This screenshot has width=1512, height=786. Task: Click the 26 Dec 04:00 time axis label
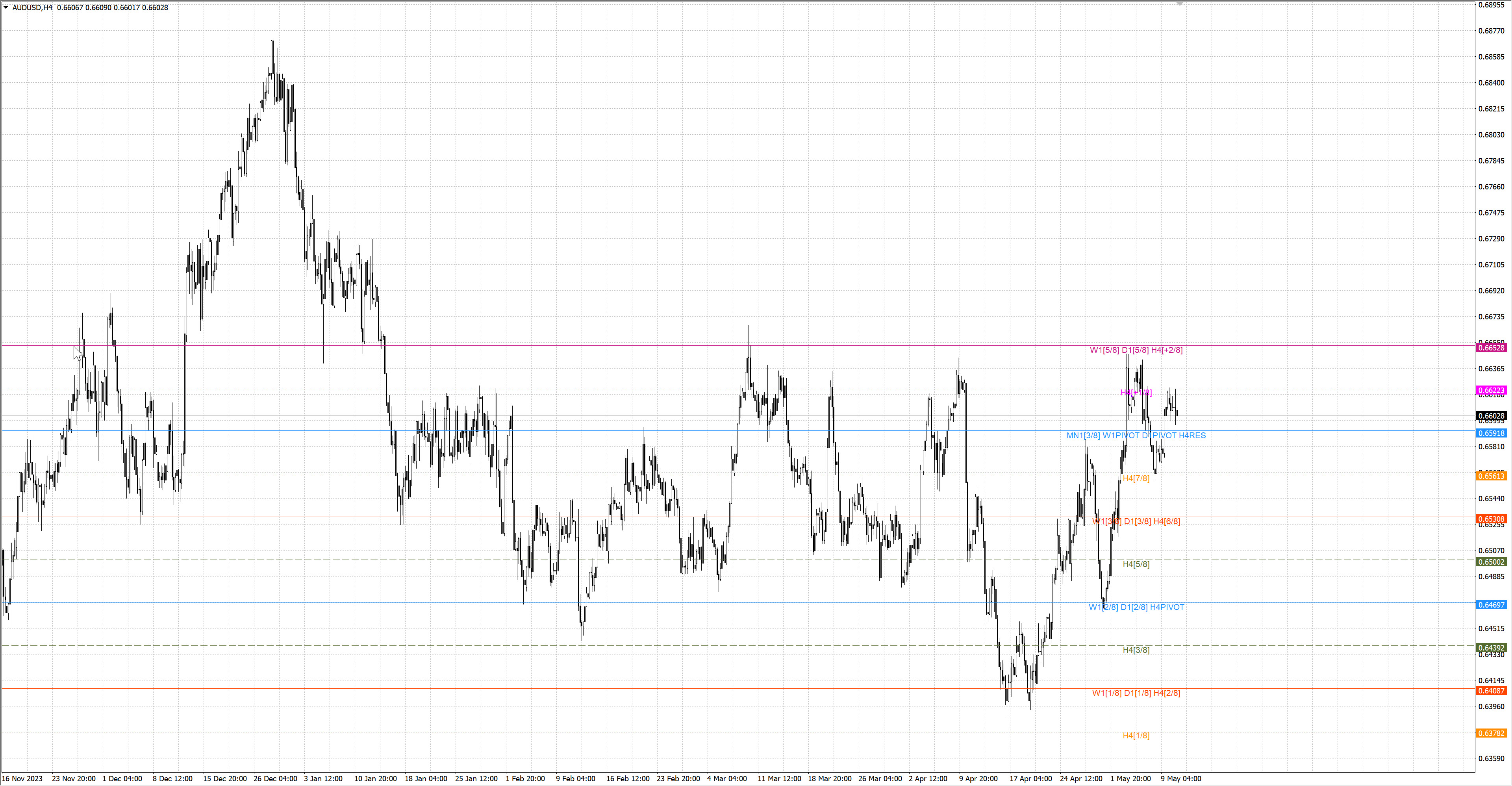(275, 779)
